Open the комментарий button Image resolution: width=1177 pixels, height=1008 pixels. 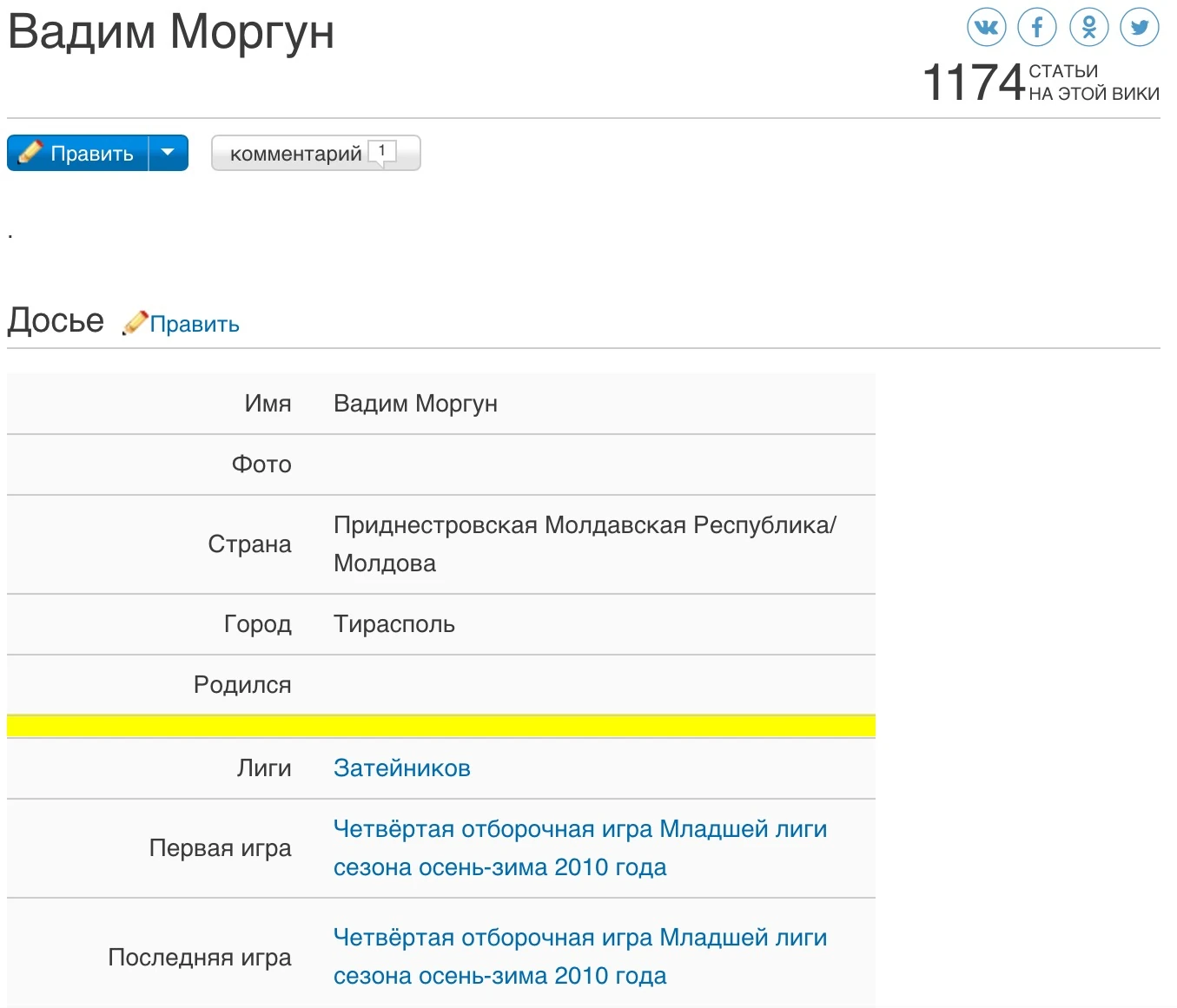(x=295, y=154)
